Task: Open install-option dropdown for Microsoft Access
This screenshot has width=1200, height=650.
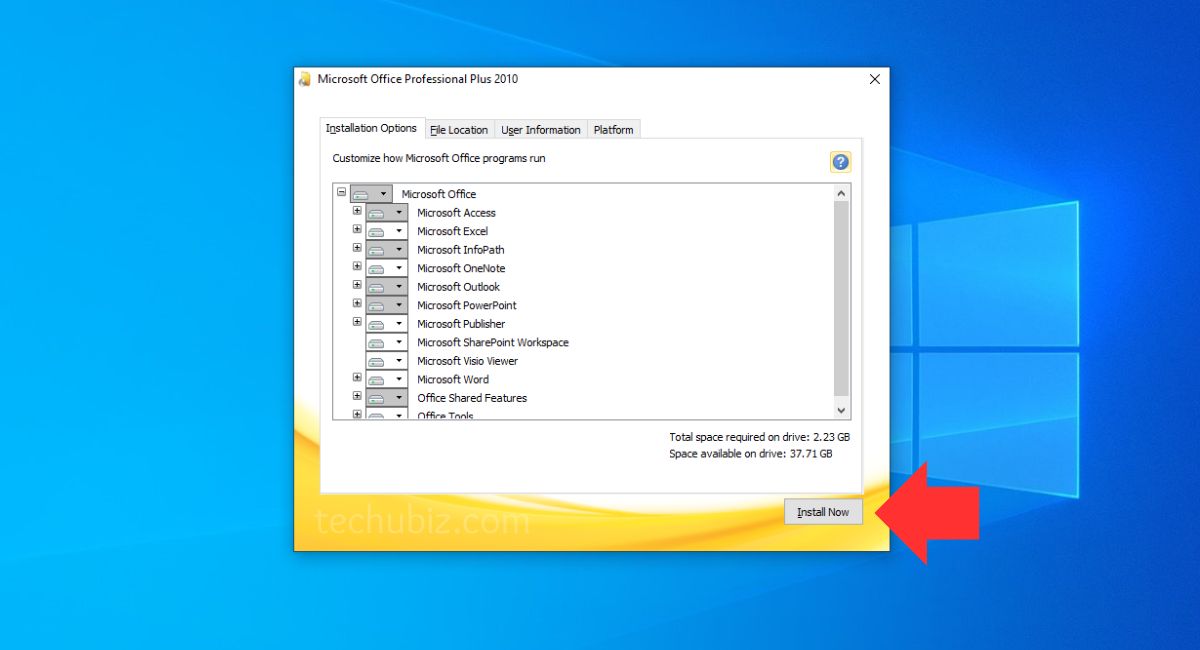Action: pos(387,212)
